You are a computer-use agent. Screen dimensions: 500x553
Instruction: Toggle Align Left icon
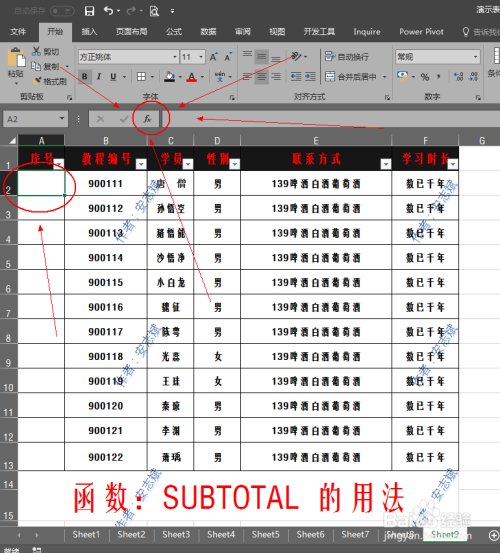coord(248,77)
